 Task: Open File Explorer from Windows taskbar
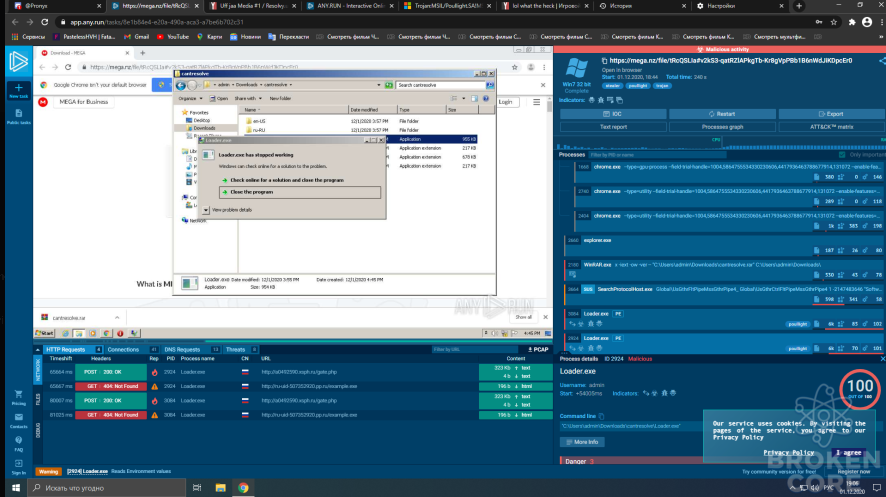[x=220, y=488]
